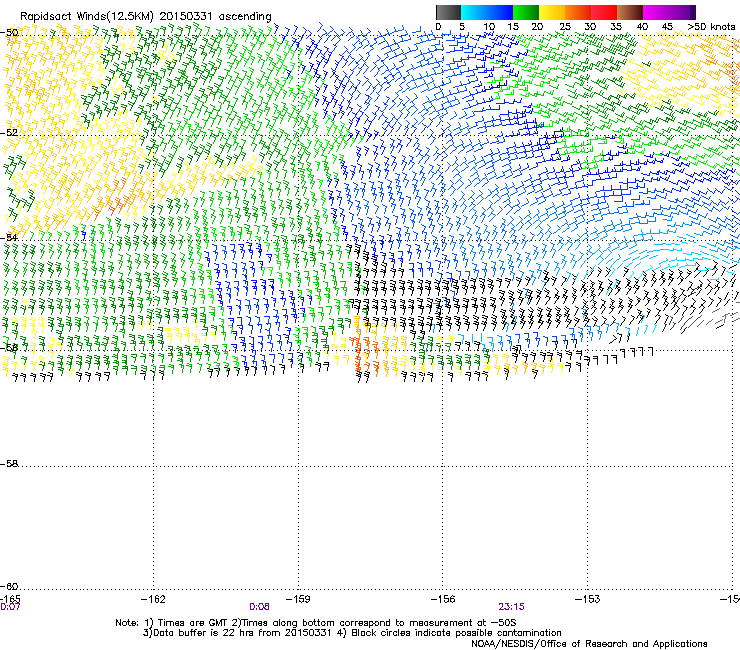Click the purple '23:15' time label
The image size is (740, 650).
coord(511,607)
